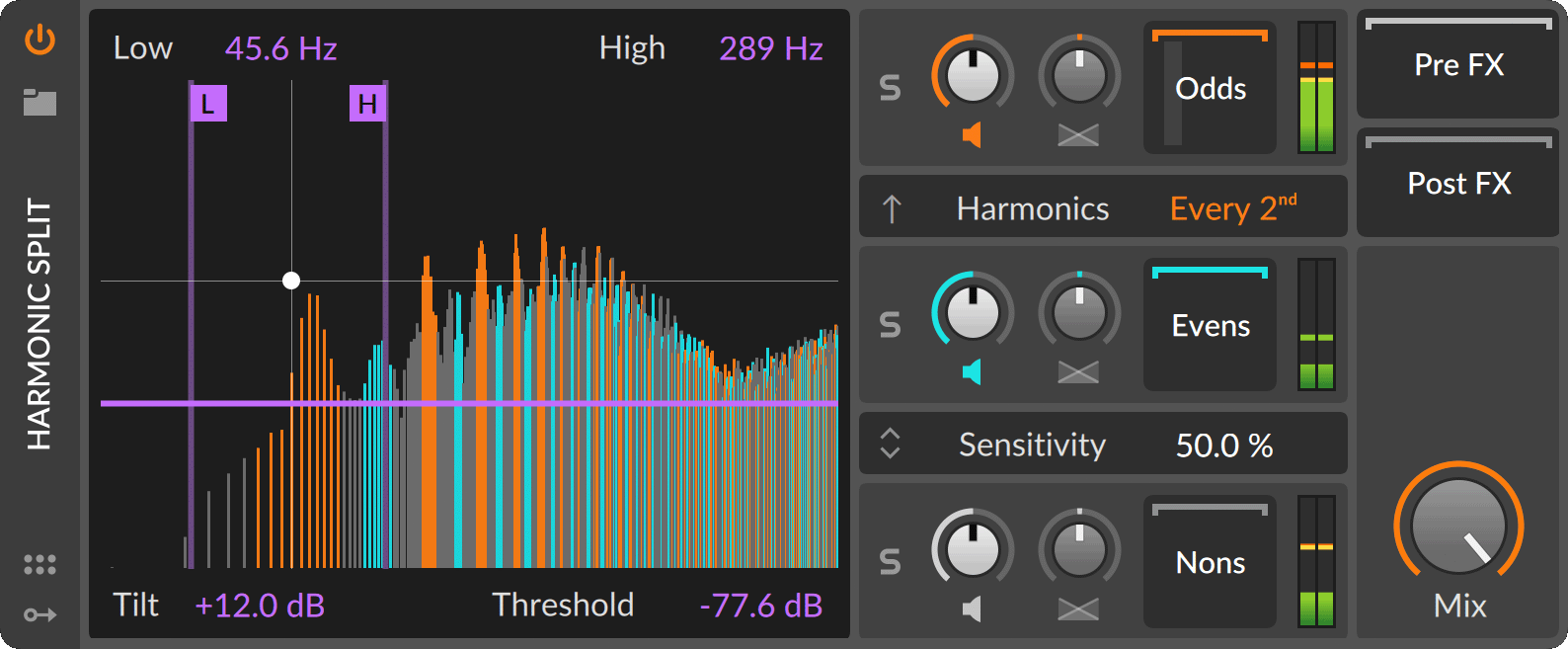Click the Mix knob
The height and width of the screenshot is (649, 1568).
coord(1458,527)
